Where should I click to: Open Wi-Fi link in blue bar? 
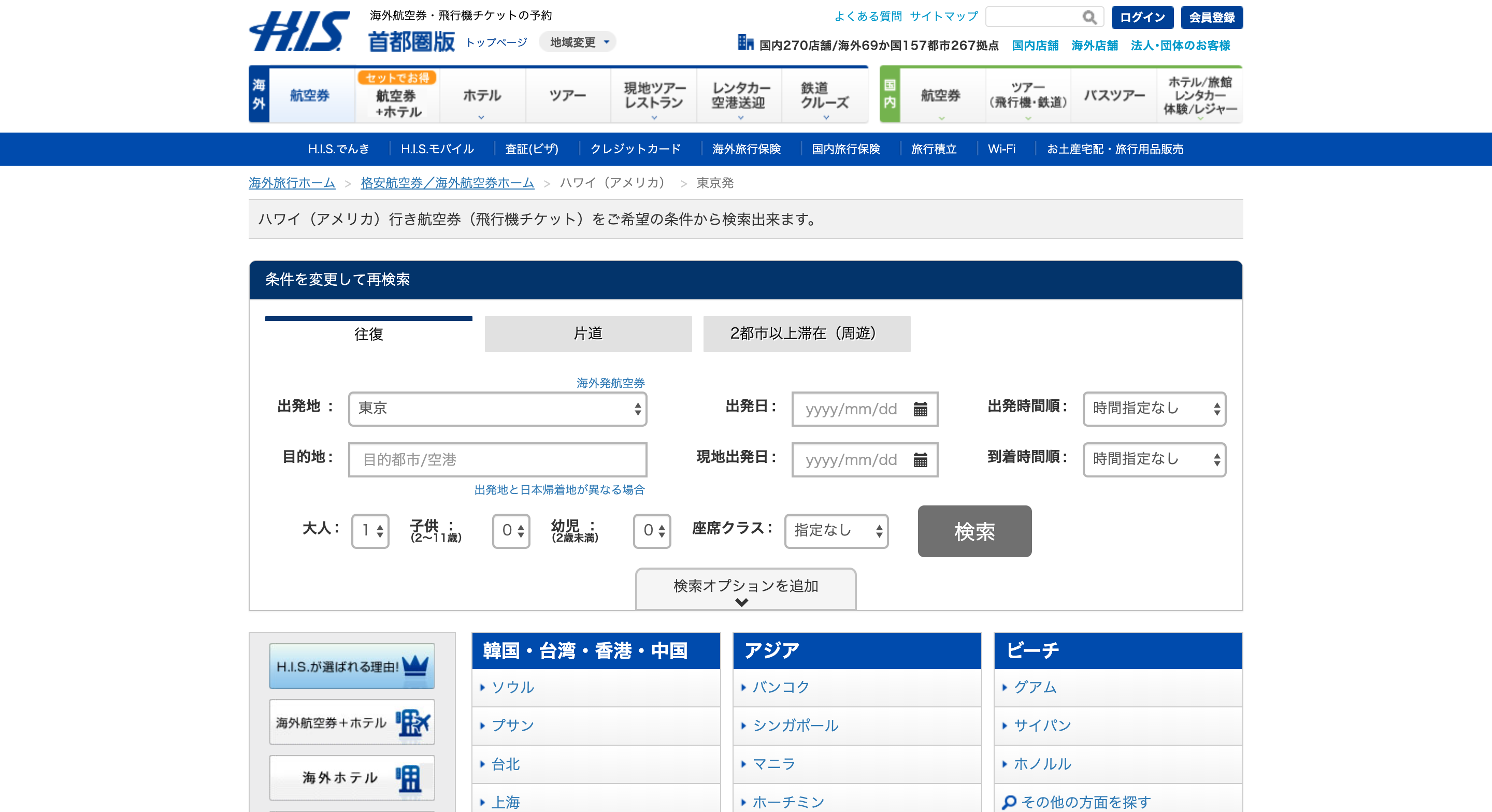1001,149
